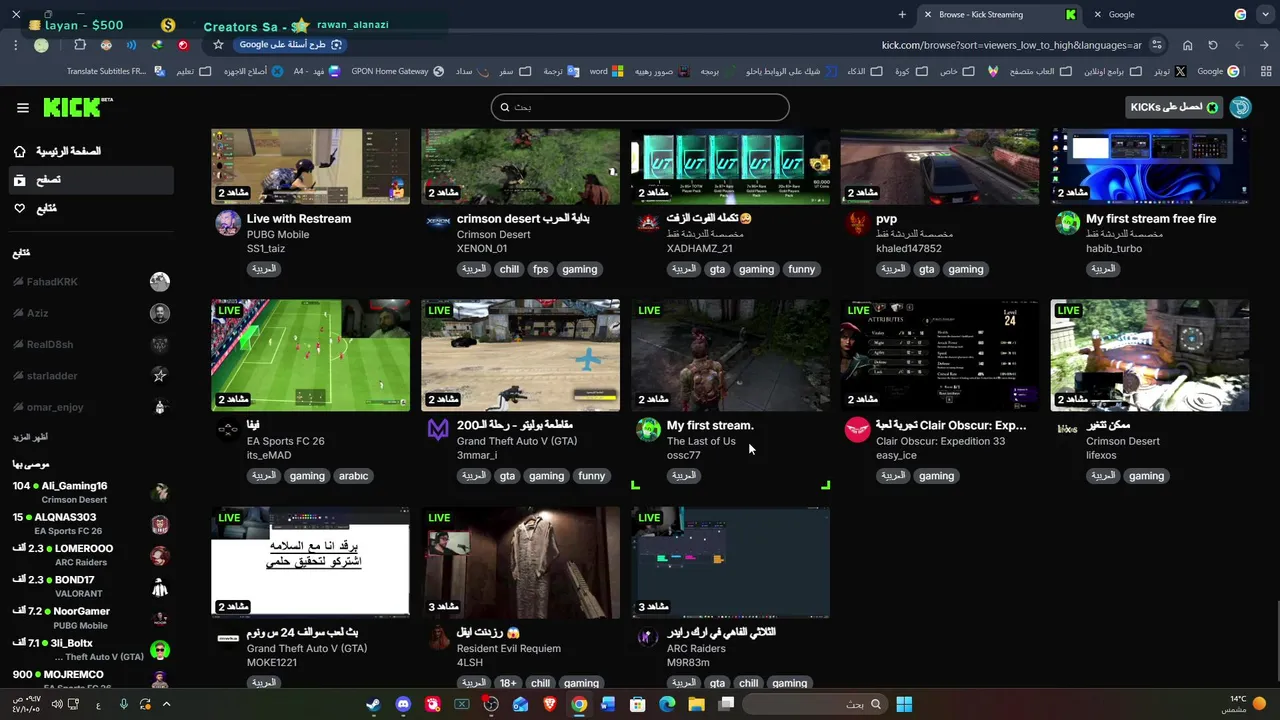Open FahadKRK avatar in following list

pyautogui.click(x=159, y=282)
